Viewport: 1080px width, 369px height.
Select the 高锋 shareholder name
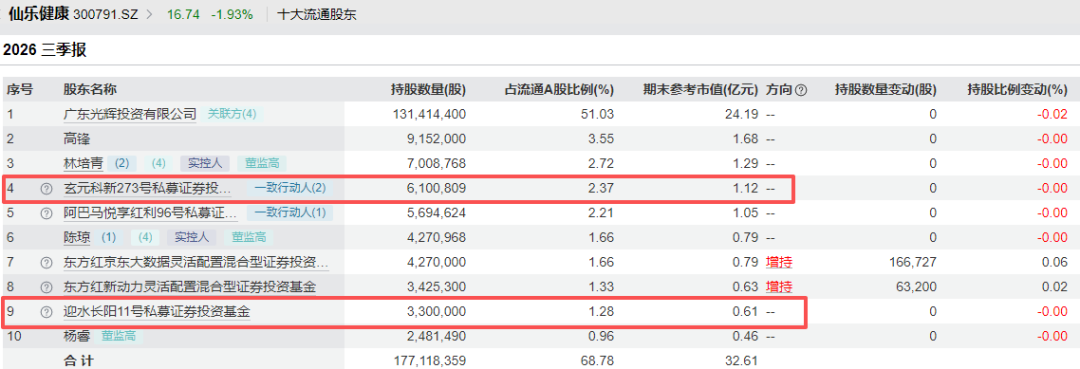tap(76, 138)
